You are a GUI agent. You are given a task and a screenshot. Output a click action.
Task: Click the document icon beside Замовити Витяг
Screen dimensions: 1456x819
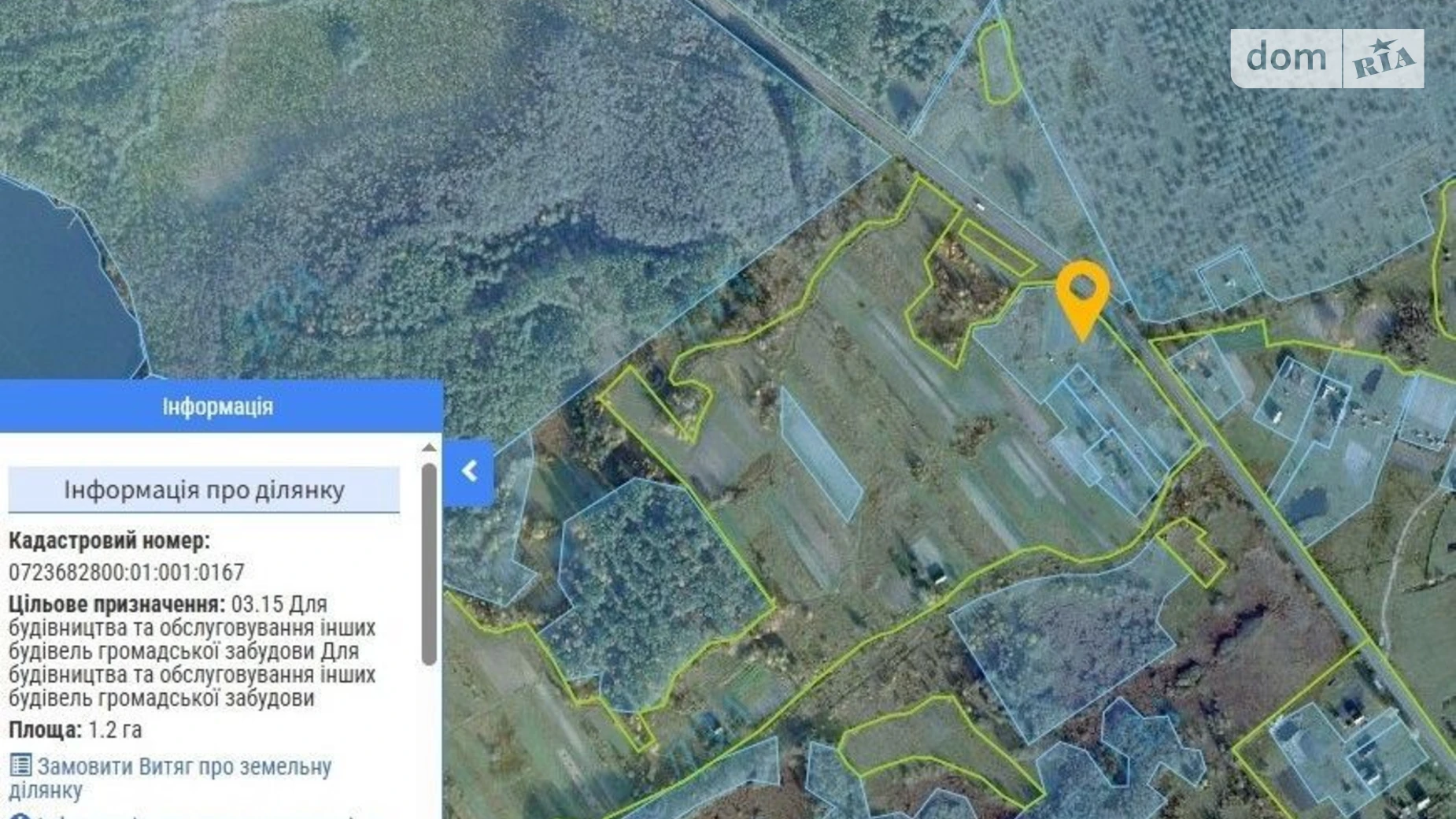point(20,765)
